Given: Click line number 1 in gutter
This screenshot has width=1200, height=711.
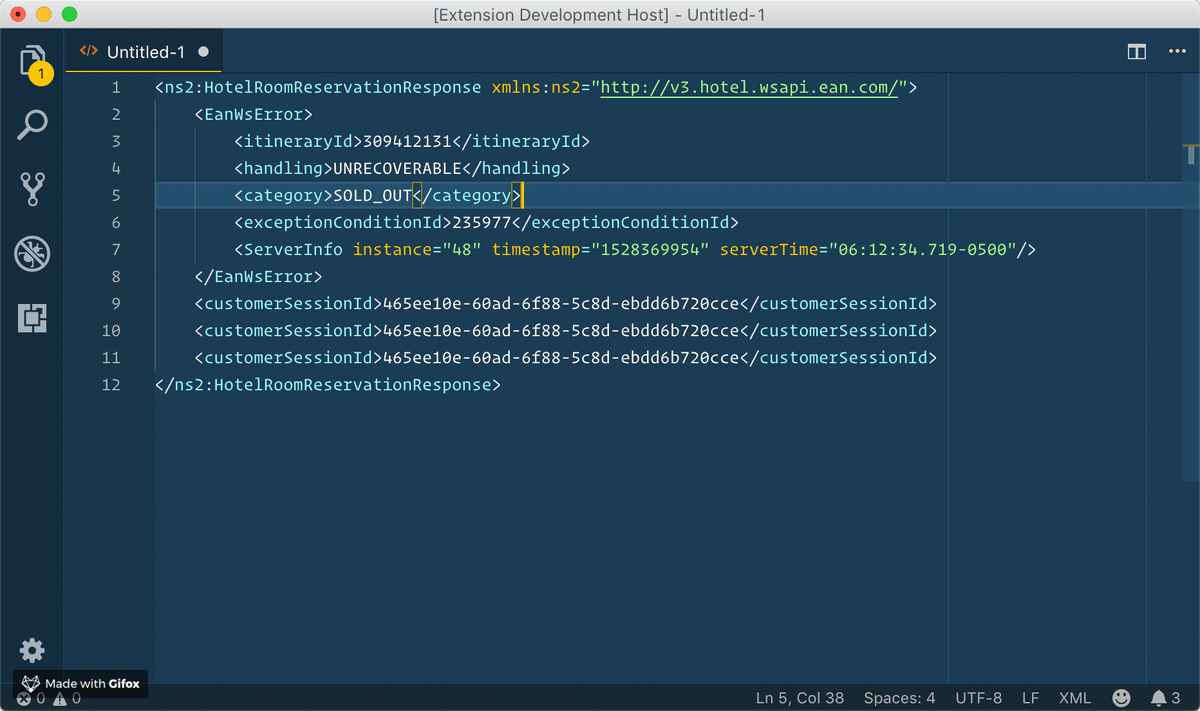Looking at the screenshot, I should pos(115,88).
